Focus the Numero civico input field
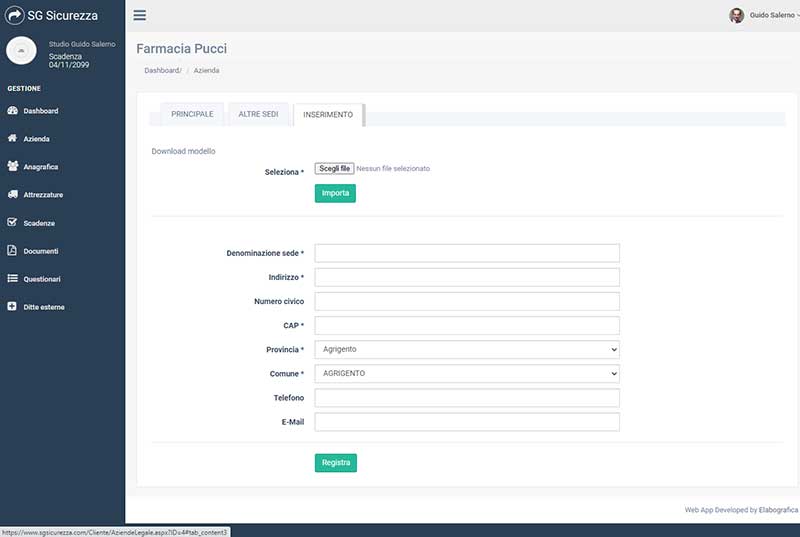This screenshot has width=800, height=537. pos(467,301)
